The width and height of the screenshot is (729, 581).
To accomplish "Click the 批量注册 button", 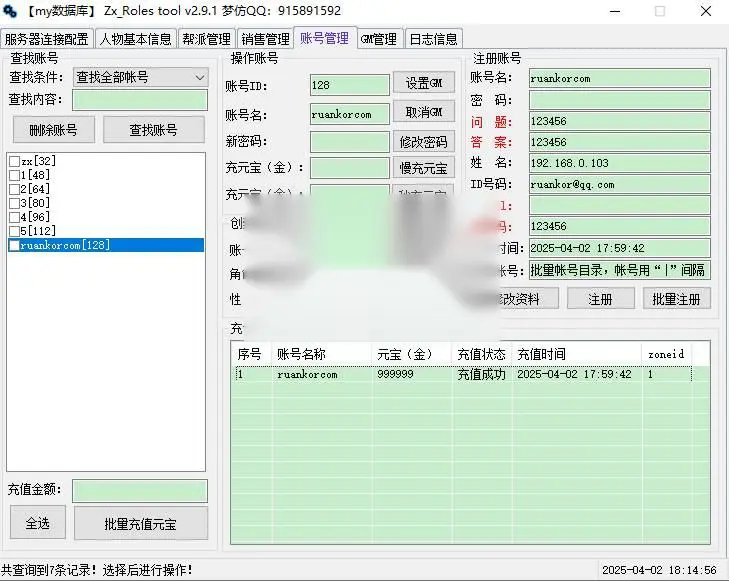I will [677, 299].
